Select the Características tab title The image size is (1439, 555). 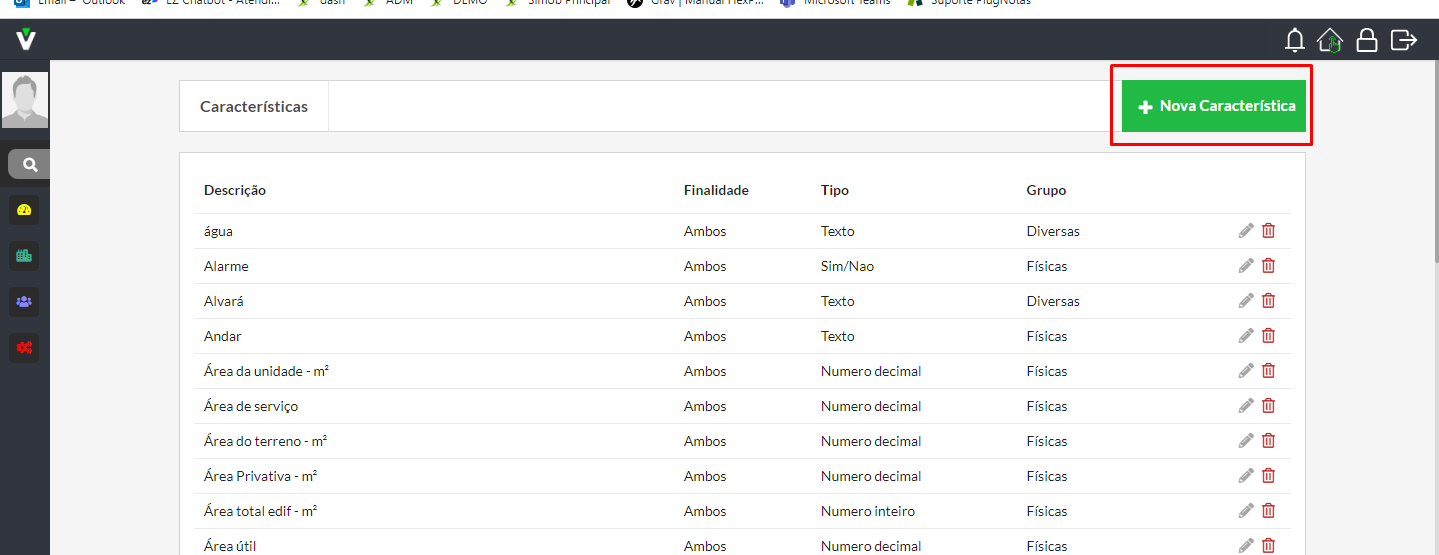click(x=254, y=106)
